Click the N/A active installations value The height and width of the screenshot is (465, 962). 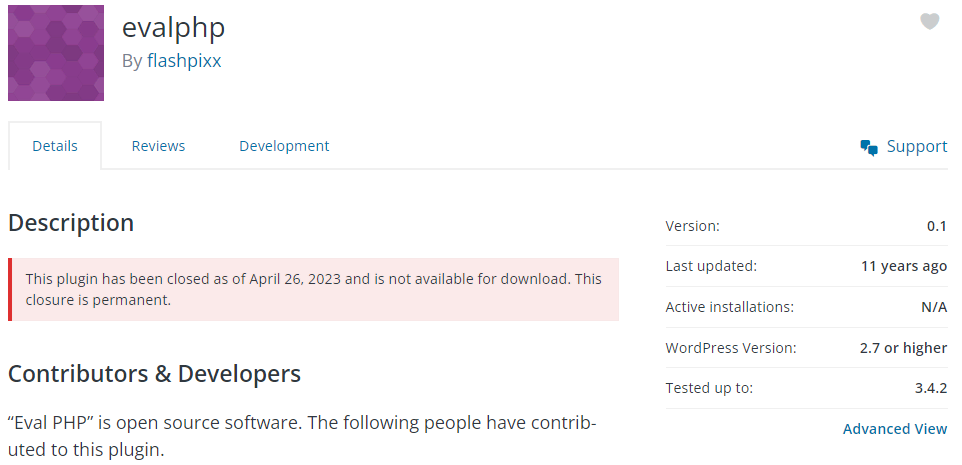[x=933, y=307]
